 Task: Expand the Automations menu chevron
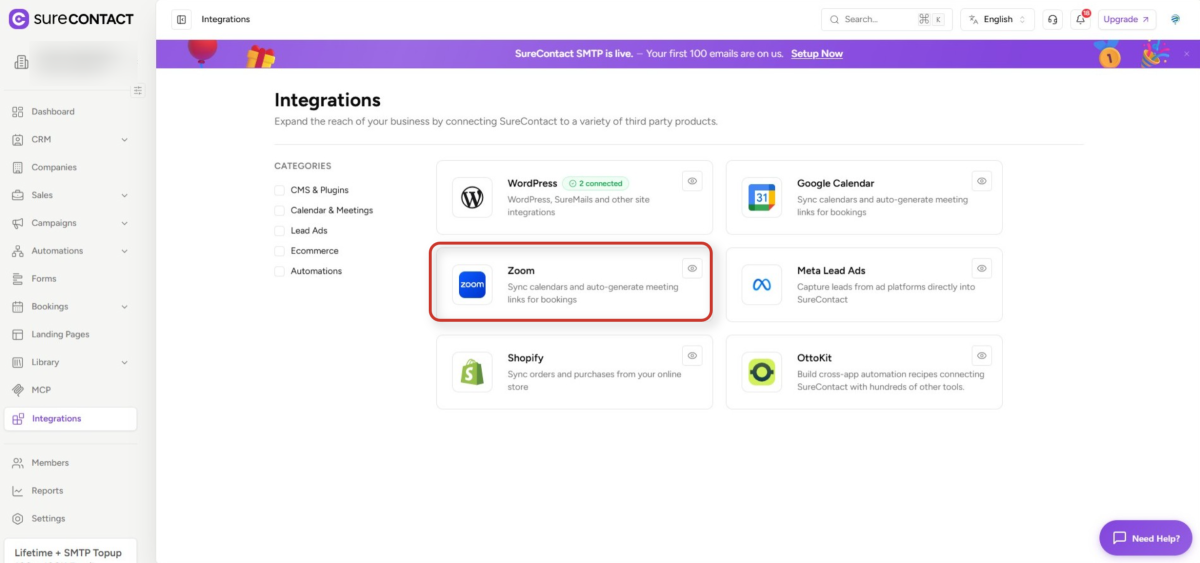click(x=125, y=251)
